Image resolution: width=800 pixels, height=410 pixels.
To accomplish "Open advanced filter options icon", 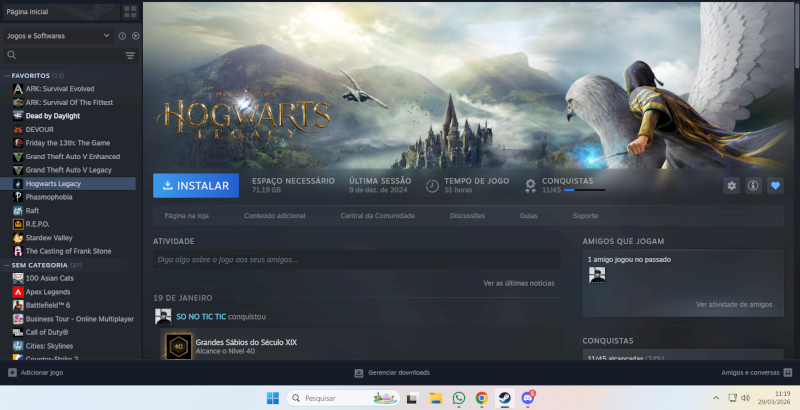I will point(130,55).
